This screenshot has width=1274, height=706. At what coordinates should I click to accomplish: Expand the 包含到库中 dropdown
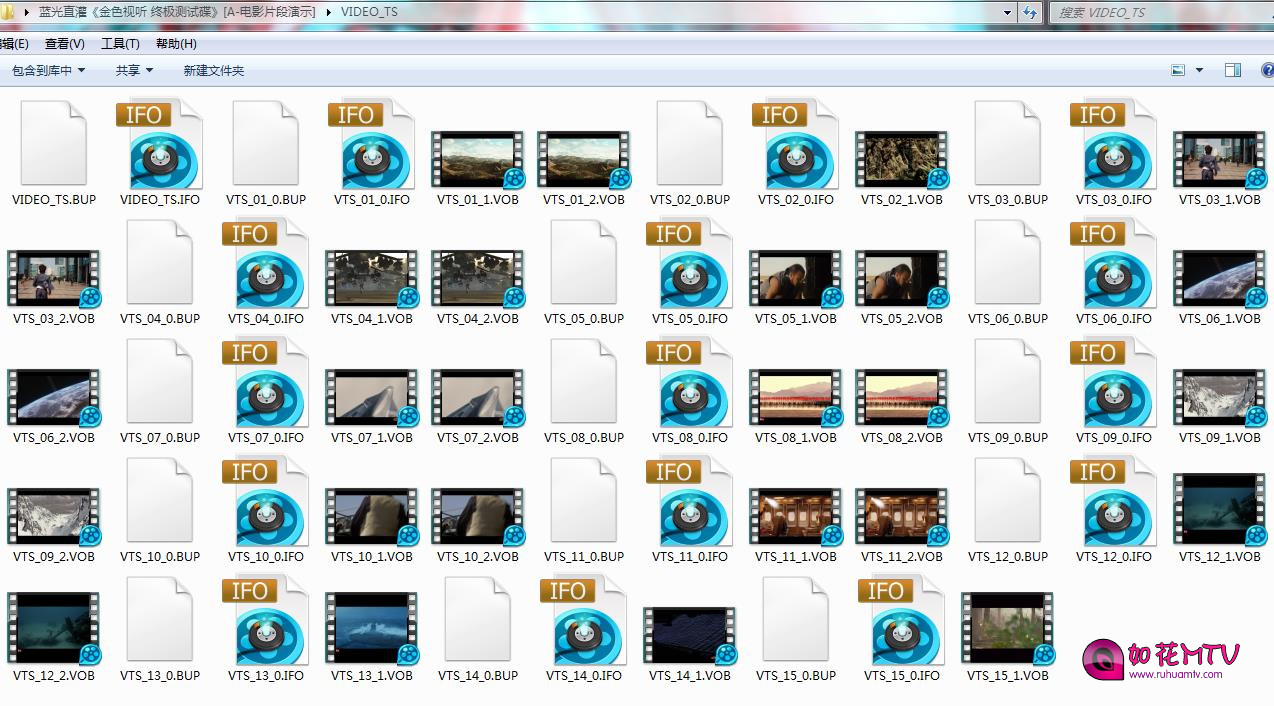point(49,70)
